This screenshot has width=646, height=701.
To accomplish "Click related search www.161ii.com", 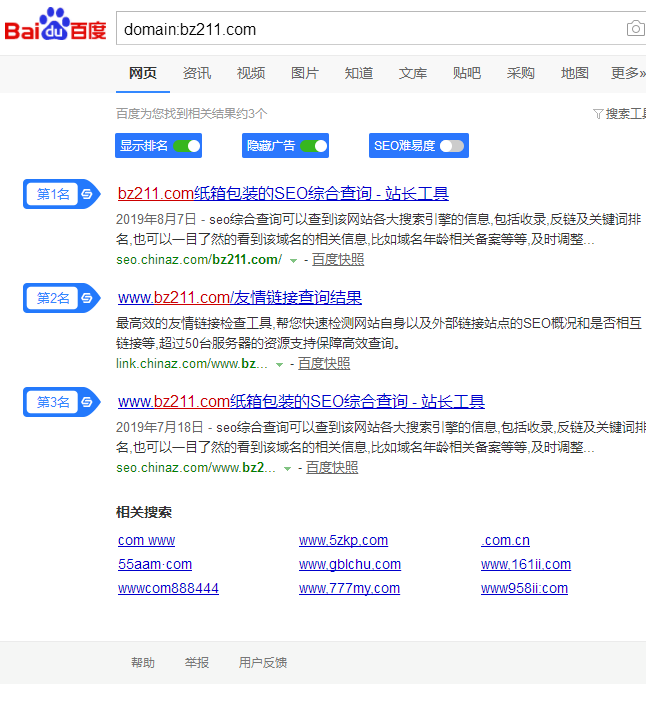I will point(526,564).
